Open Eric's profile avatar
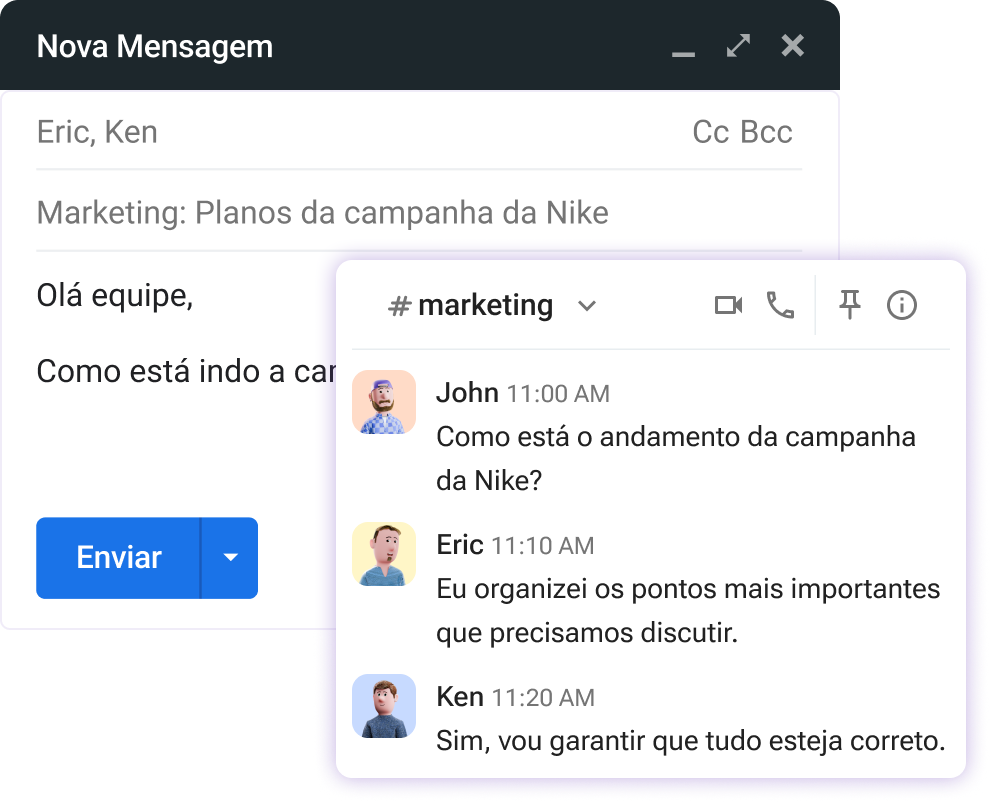The height and width of the screenshot is (802, 990). pyautogui.click(x=383, y=554)
